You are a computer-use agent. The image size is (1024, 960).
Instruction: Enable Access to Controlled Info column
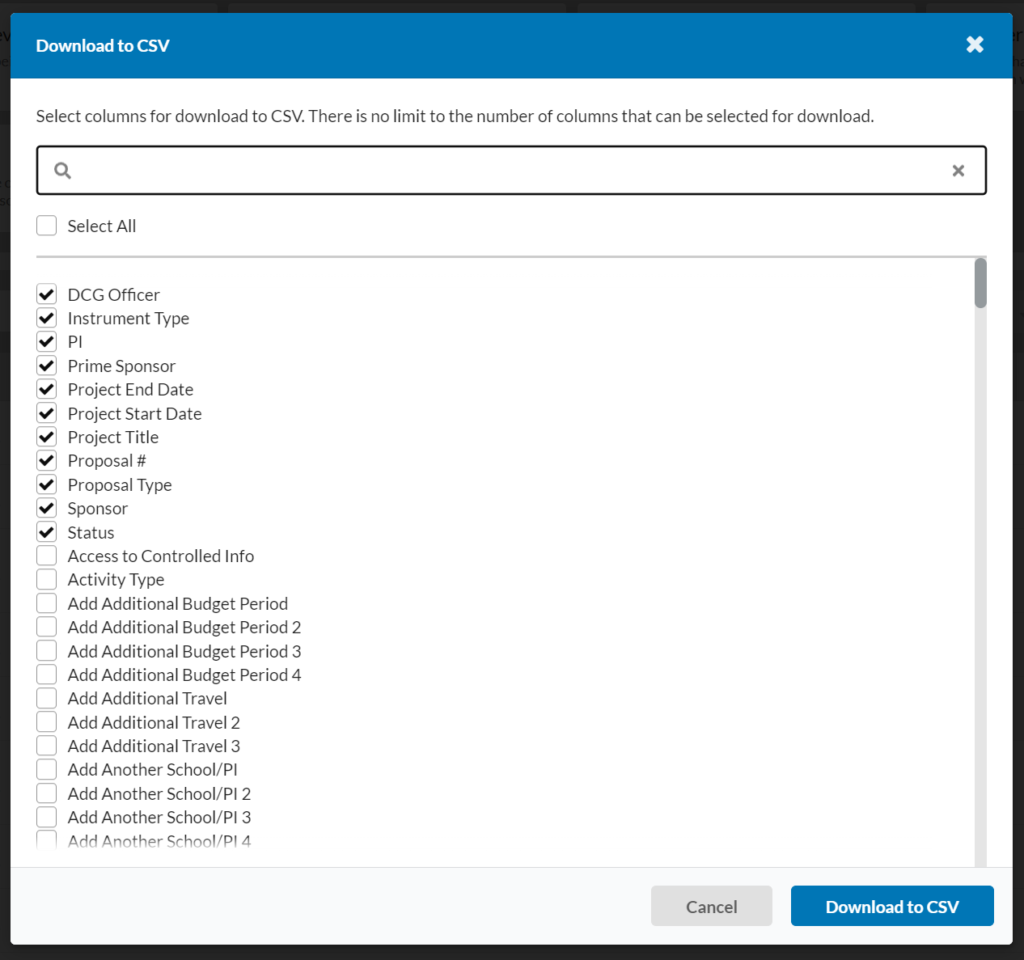(47, 556)
